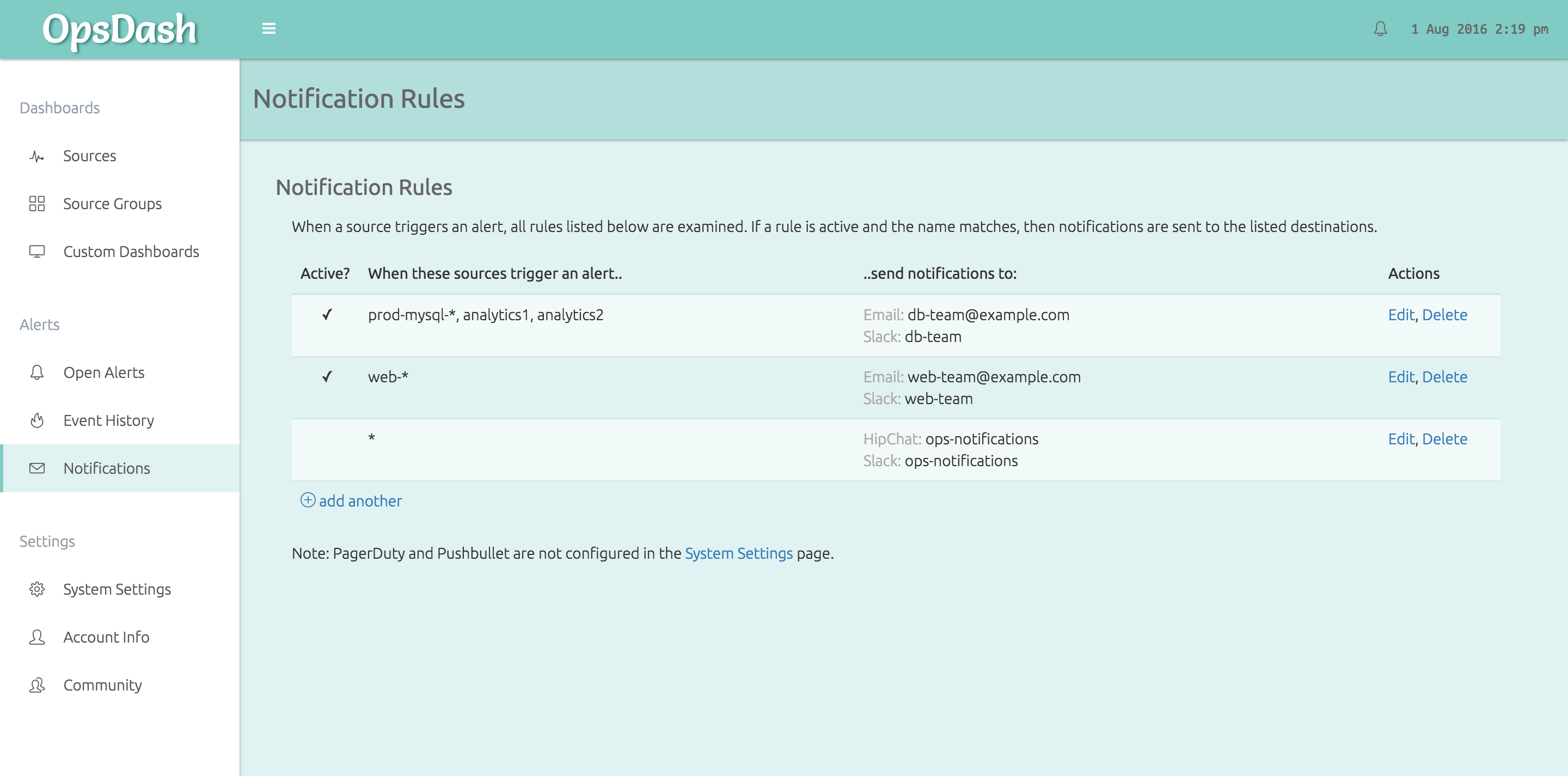Click the active checkmark for web-* rule
This screenshot has width=1568, height=776.
(x=327, y=377)
